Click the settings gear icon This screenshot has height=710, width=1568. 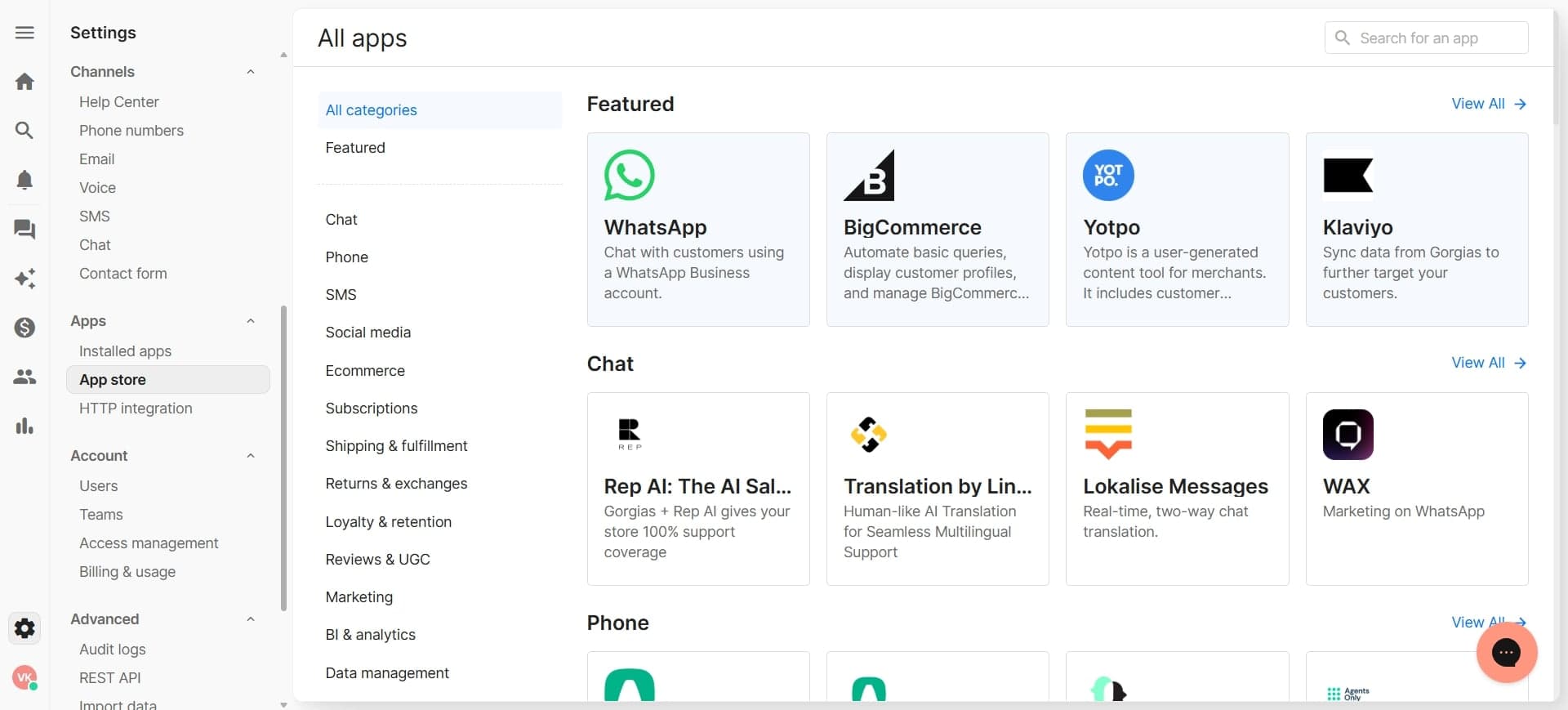point(24,628)
